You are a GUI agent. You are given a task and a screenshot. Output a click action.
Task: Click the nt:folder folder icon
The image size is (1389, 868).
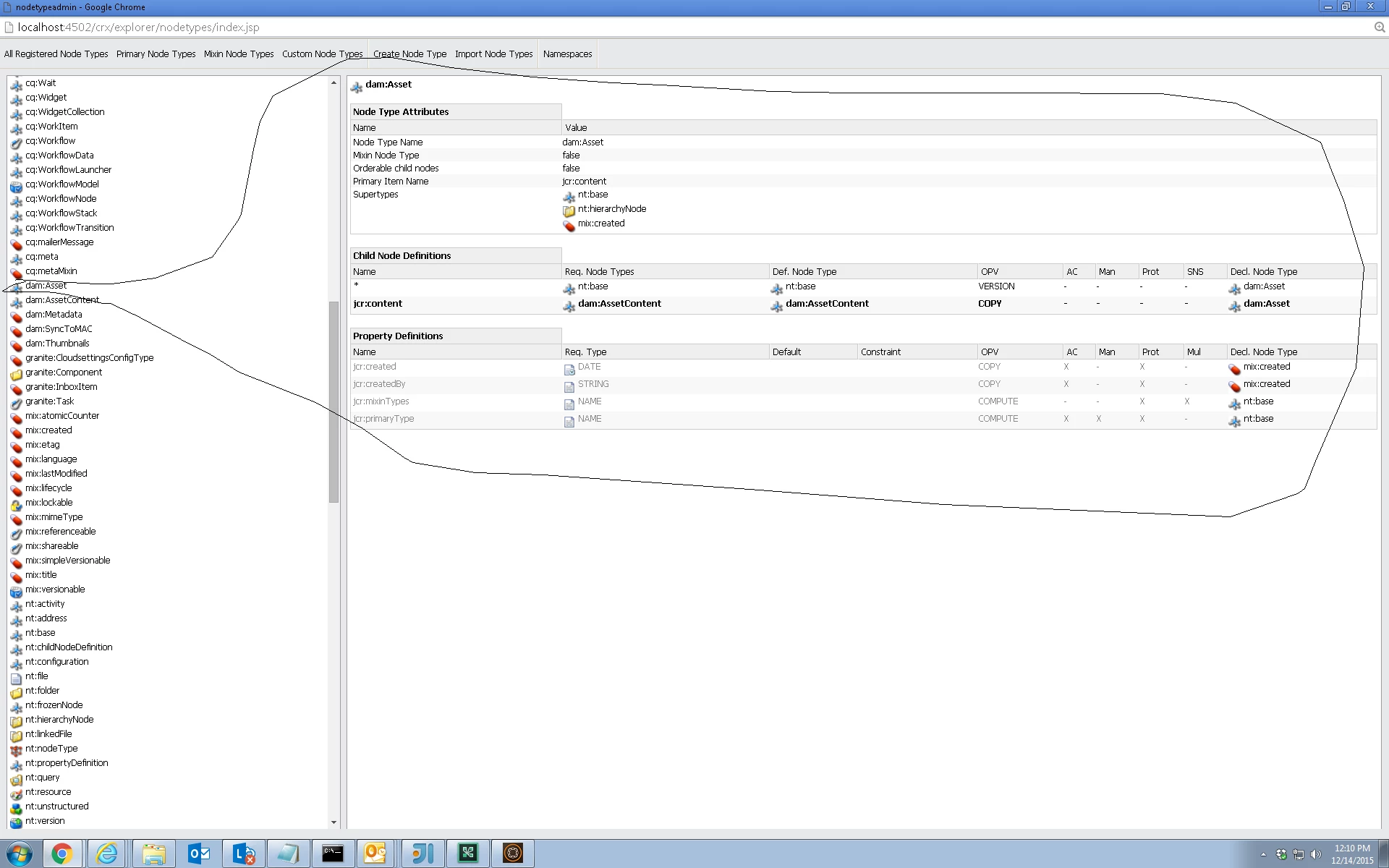16,692
